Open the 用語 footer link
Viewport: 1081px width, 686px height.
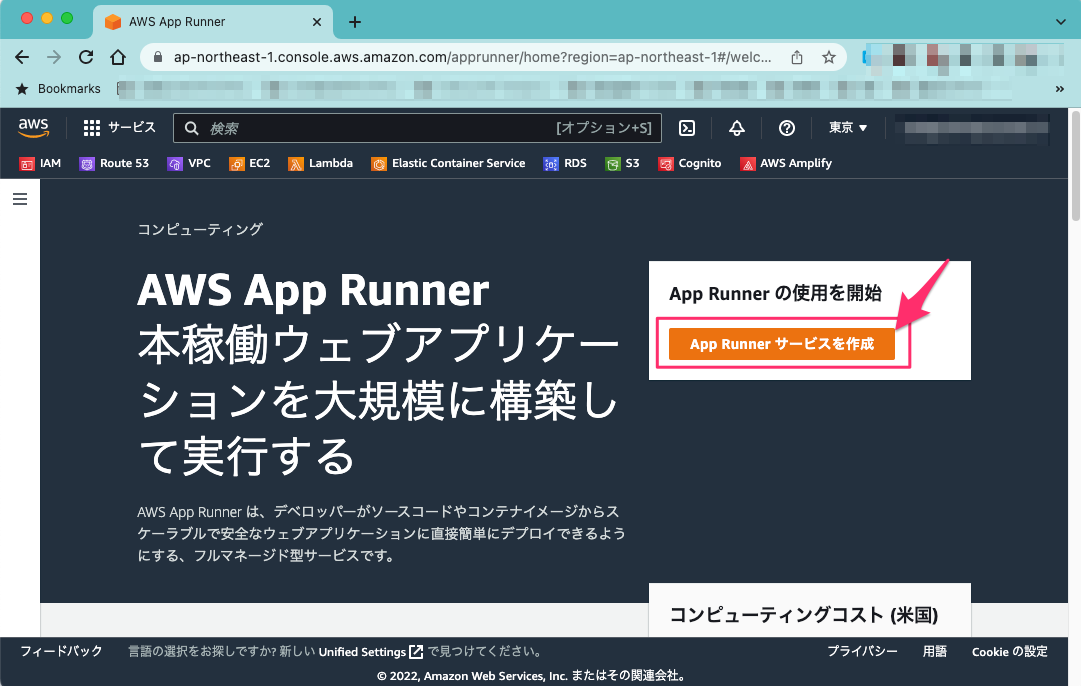935,651
